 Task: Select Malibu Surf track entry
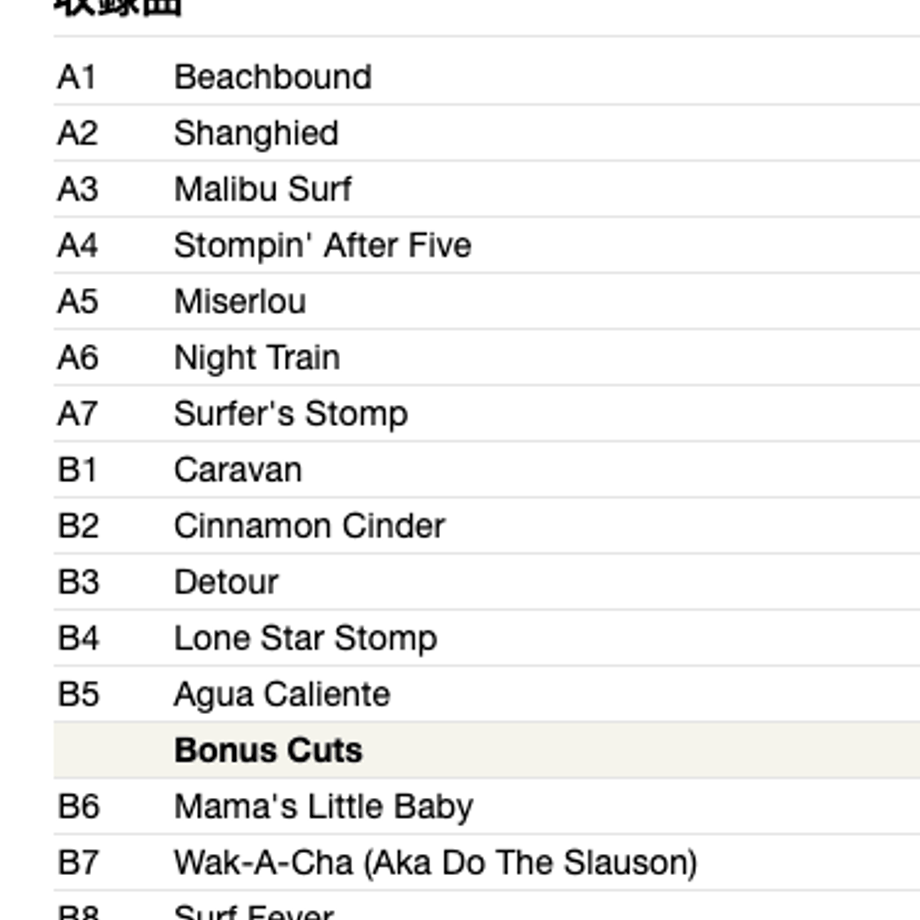263,190
